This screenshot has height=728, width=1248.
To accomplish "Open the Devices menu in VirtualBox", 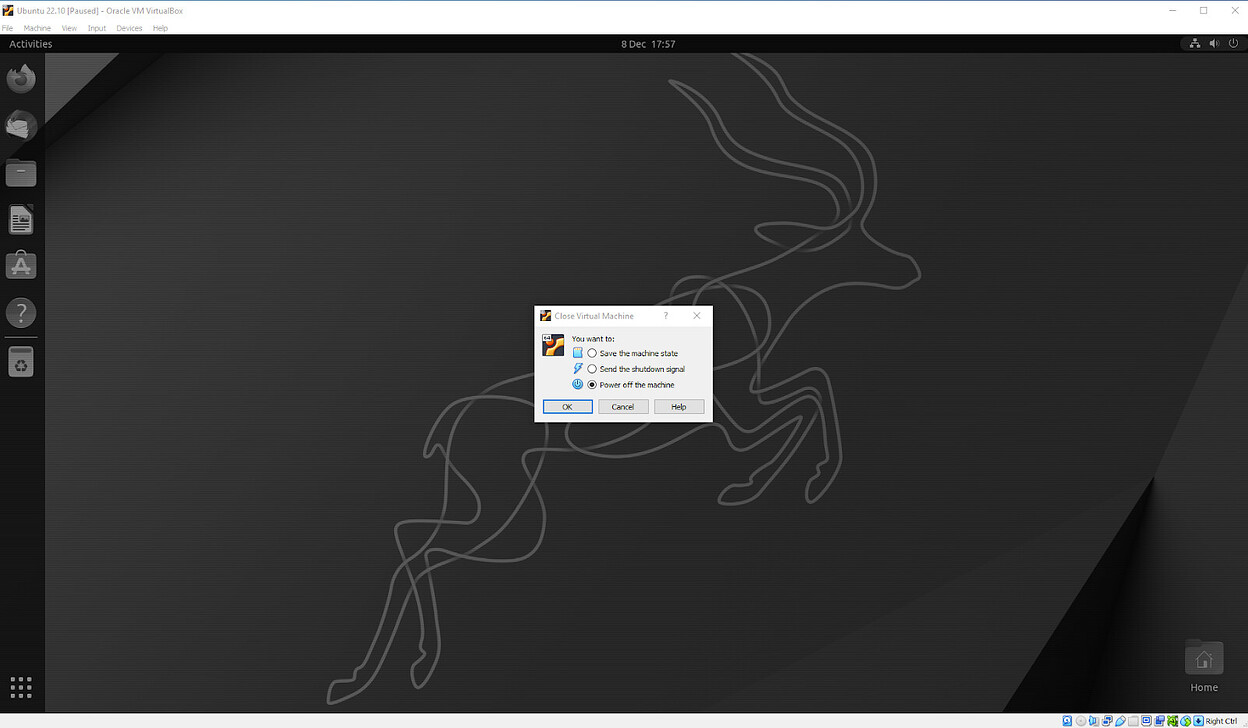I will click(x=129, y=28).
